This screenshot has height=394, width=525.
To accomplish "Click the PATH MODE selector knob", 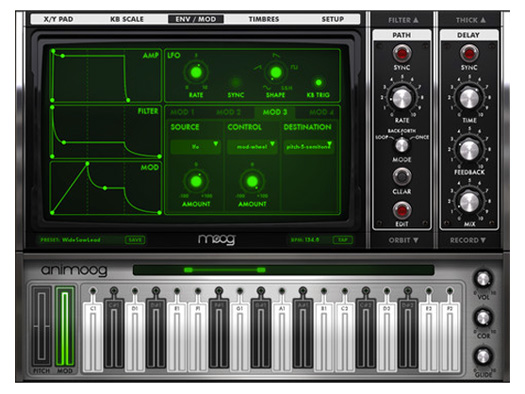I will 402,145.
